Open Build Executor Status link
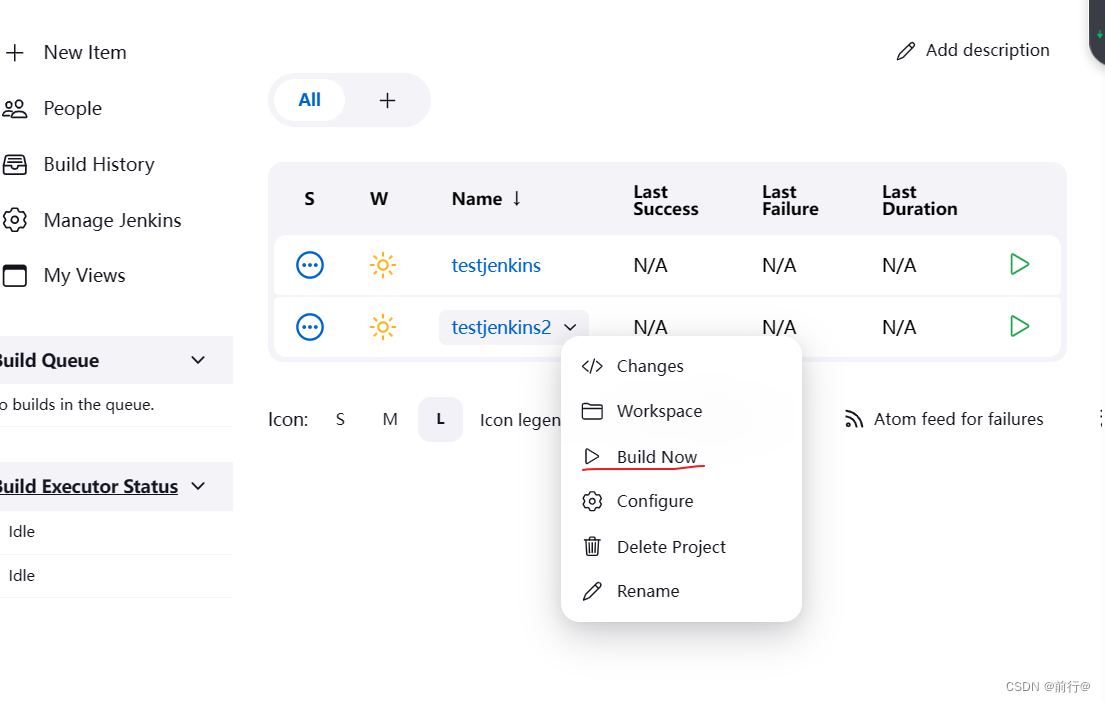 coord(88,486)
